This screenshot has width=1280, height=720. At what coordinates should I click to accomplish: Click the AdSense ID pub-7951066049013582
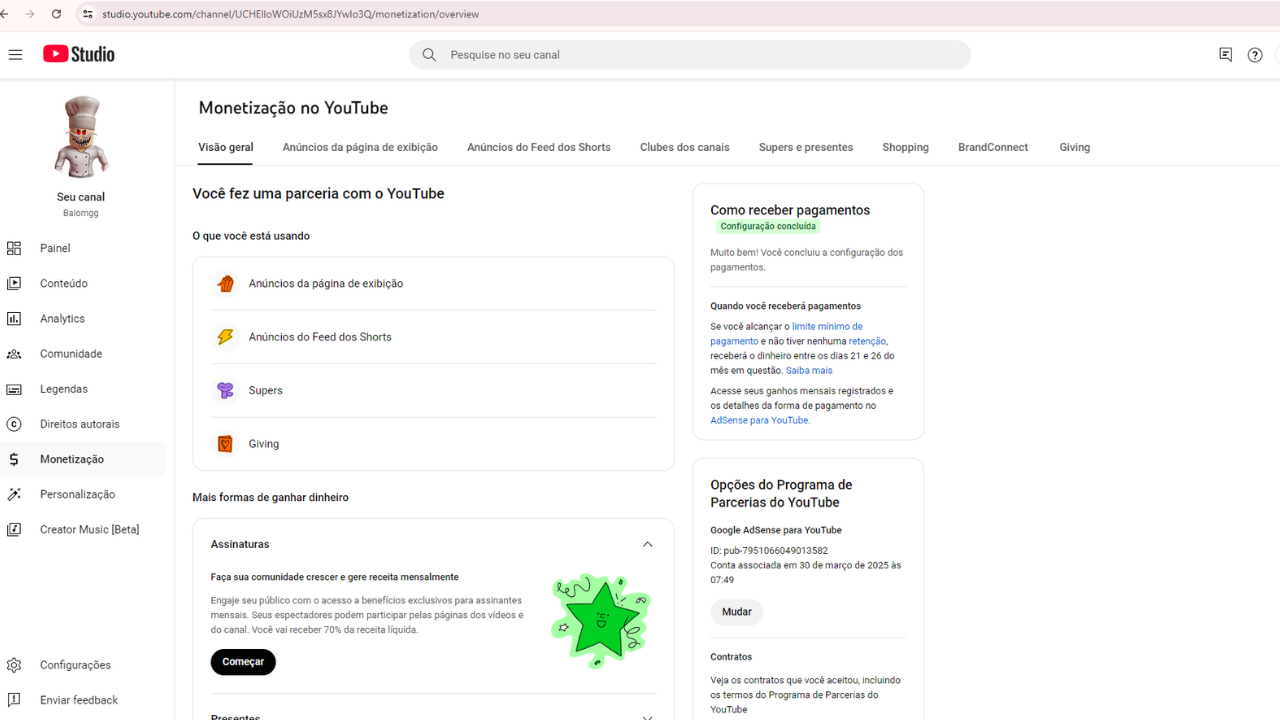[x=769, y=551]
